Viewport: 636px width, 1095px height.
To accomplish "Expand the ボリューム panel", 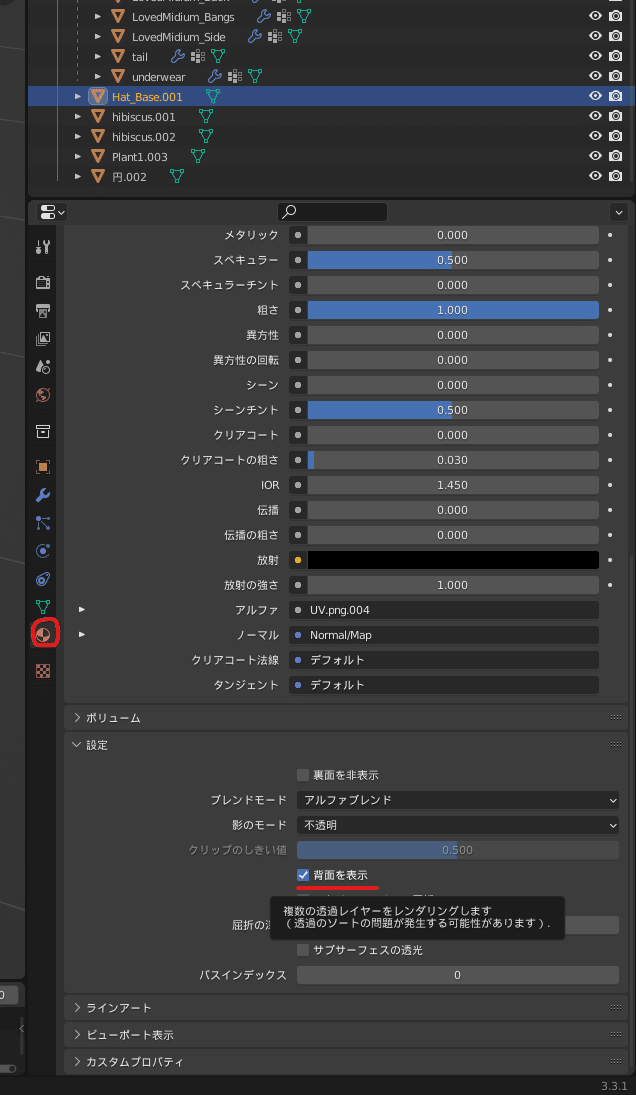I will [x=113, y=718].
